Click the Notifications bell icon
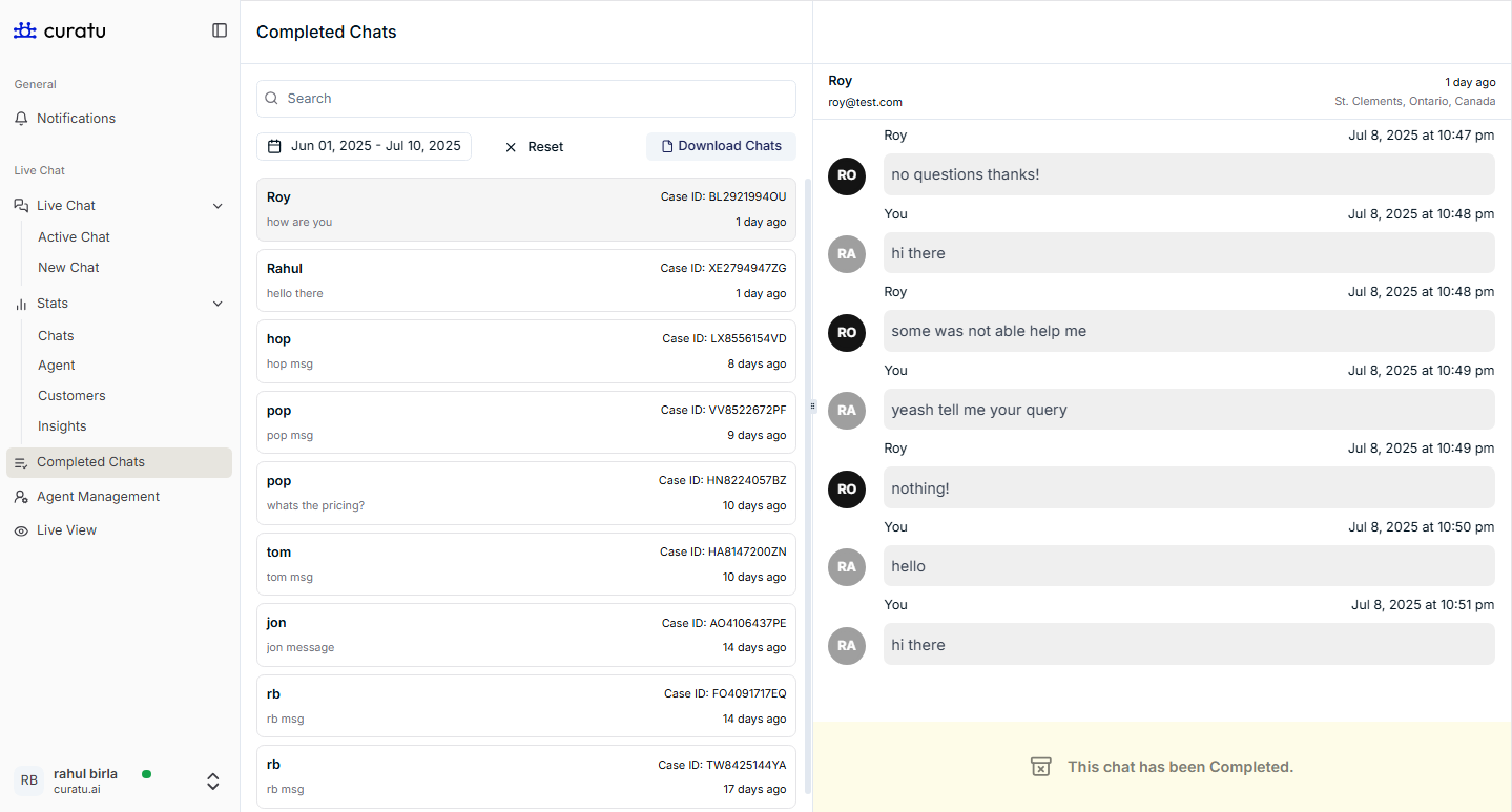Screen dimensions: 1512x812 [x=21, y=119]
